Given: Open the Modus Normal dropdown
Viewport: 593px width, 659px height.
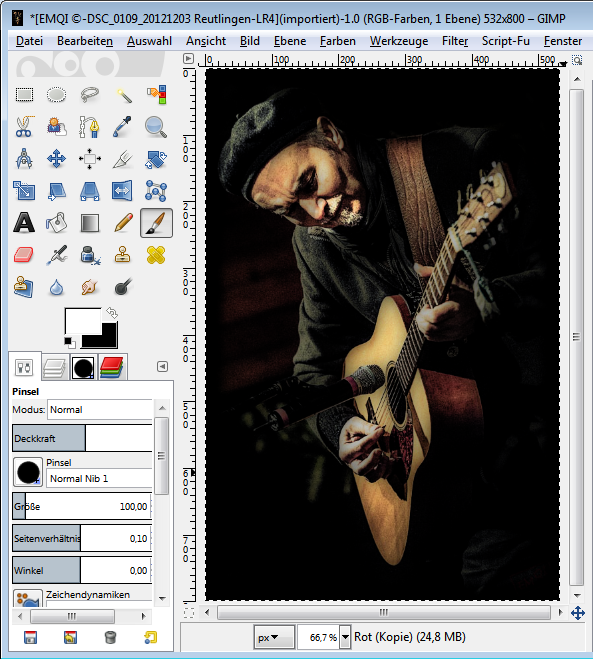Looking at the screenshot, I should coord(100,409).
